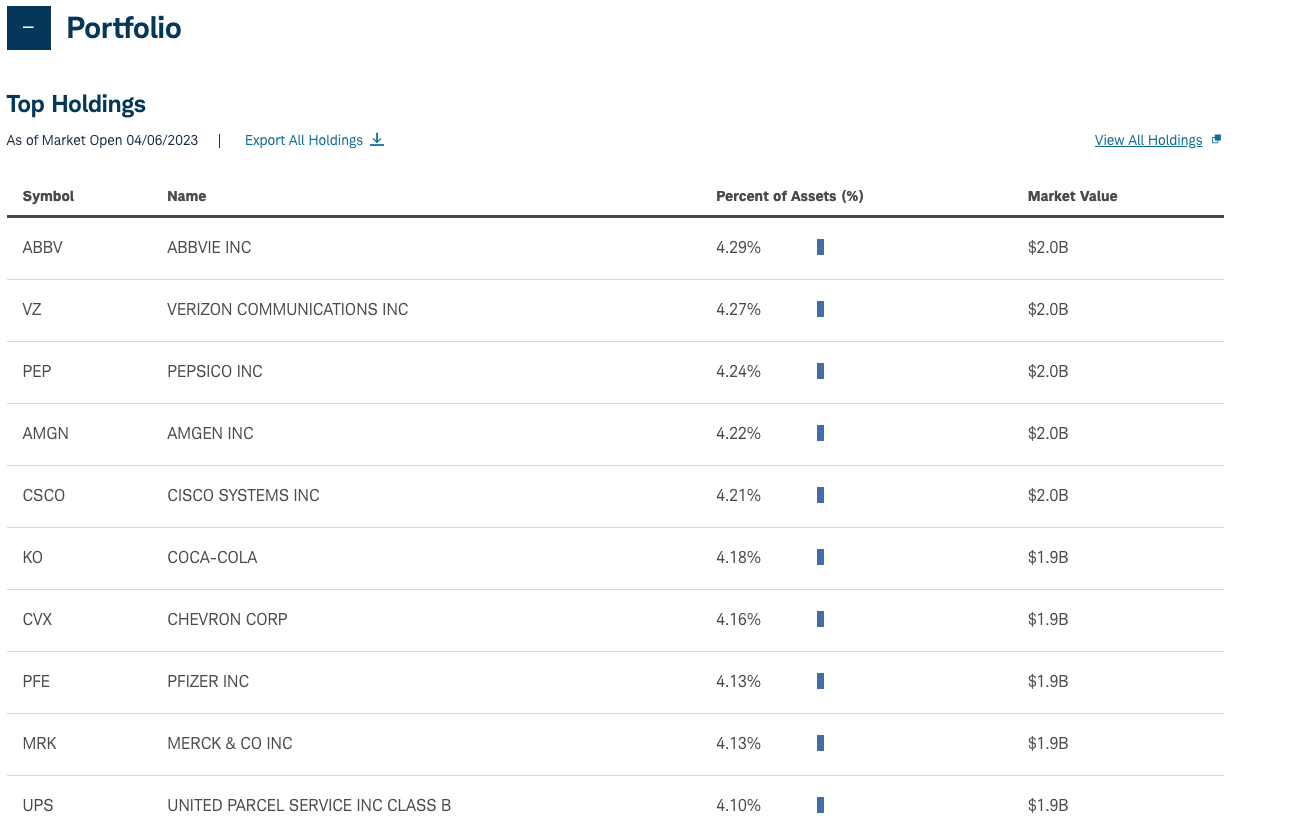The image size is (1292, 824).
Task: Click the 4.21% value for CSCO
Action: (x=738, y=495)
